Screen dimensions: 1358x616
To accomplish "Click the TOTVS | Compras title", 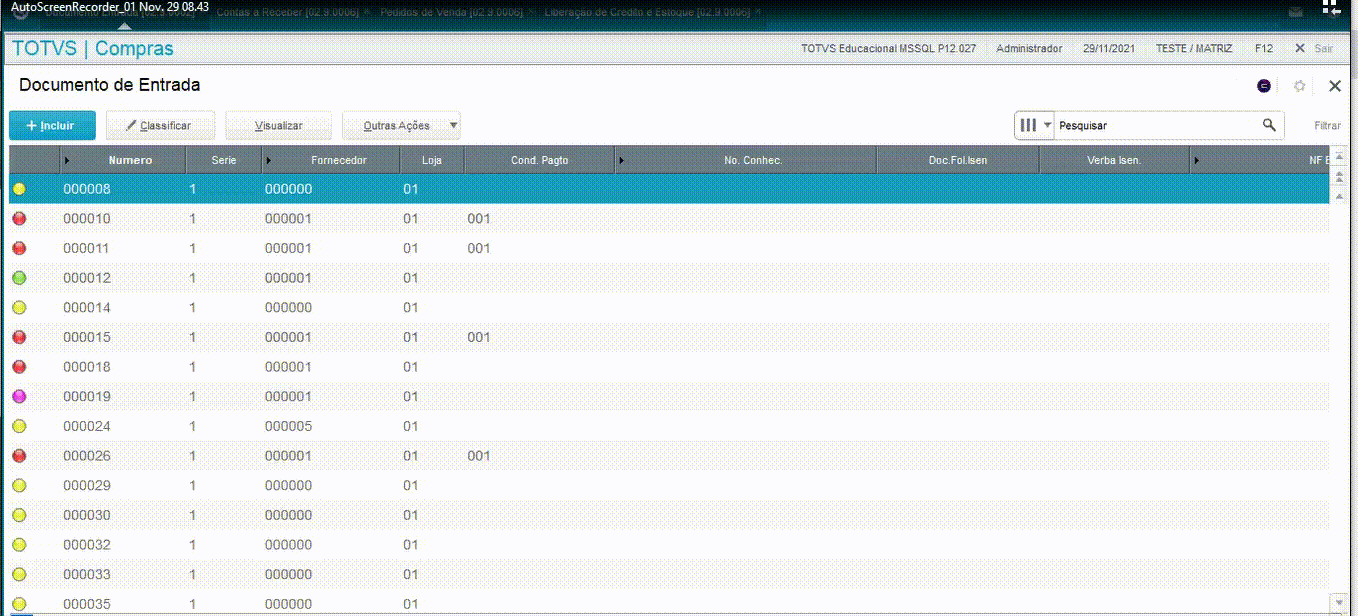I will point(92,48).
